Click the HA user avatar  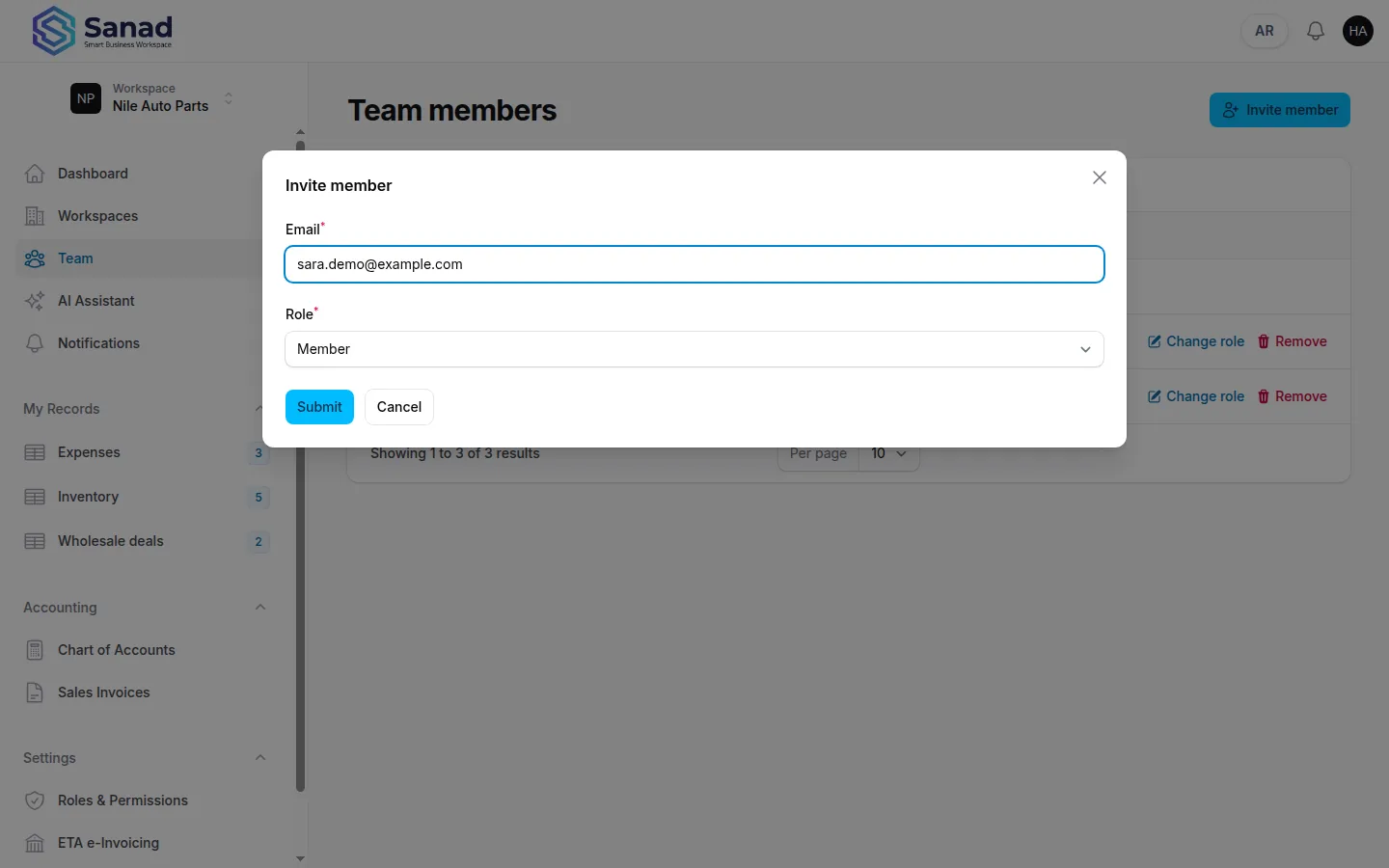click(x=1358, y=31)
